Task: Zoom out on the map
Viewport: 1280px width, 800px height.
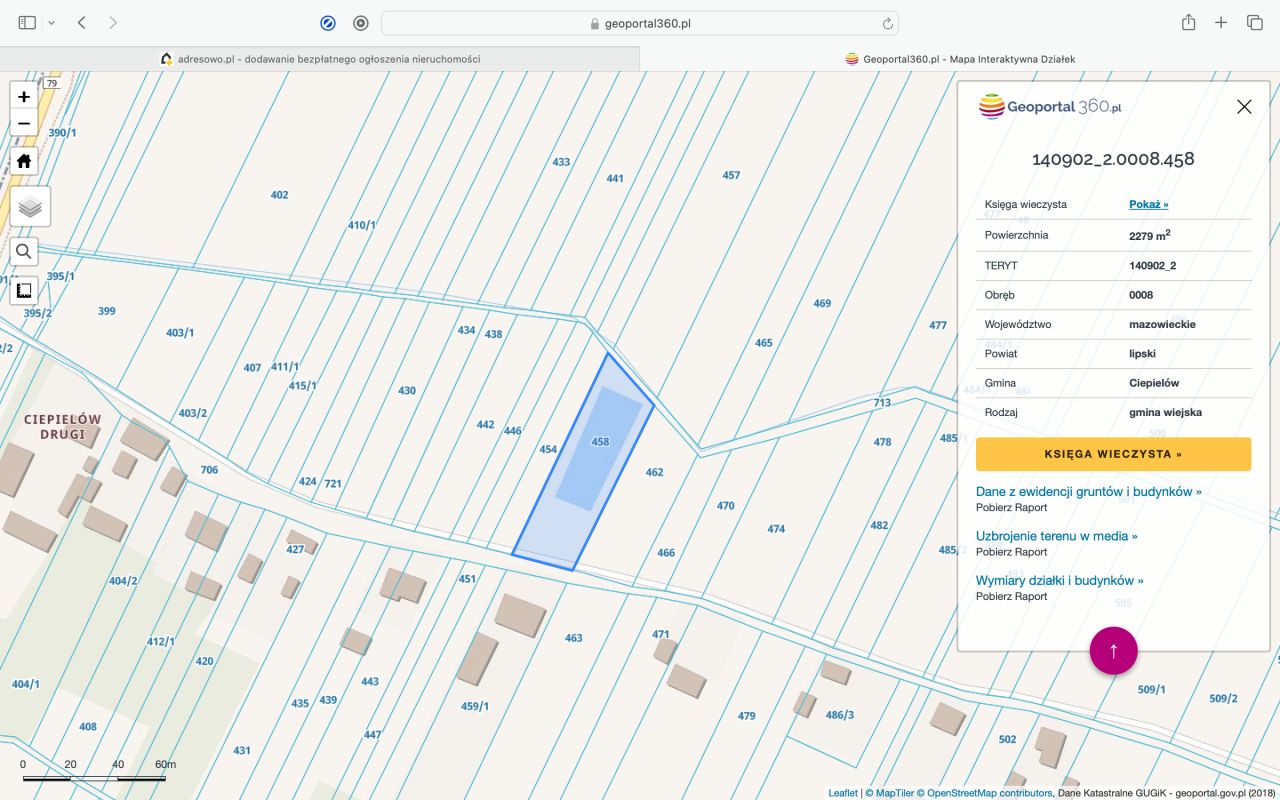Action: coord(24,124)
